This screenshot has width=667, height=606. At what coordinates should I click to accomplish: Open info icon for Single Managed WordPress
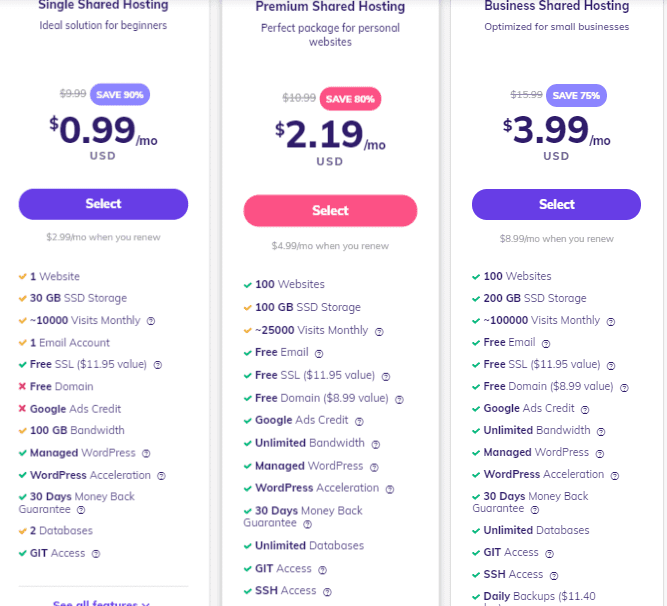[146, 454]
